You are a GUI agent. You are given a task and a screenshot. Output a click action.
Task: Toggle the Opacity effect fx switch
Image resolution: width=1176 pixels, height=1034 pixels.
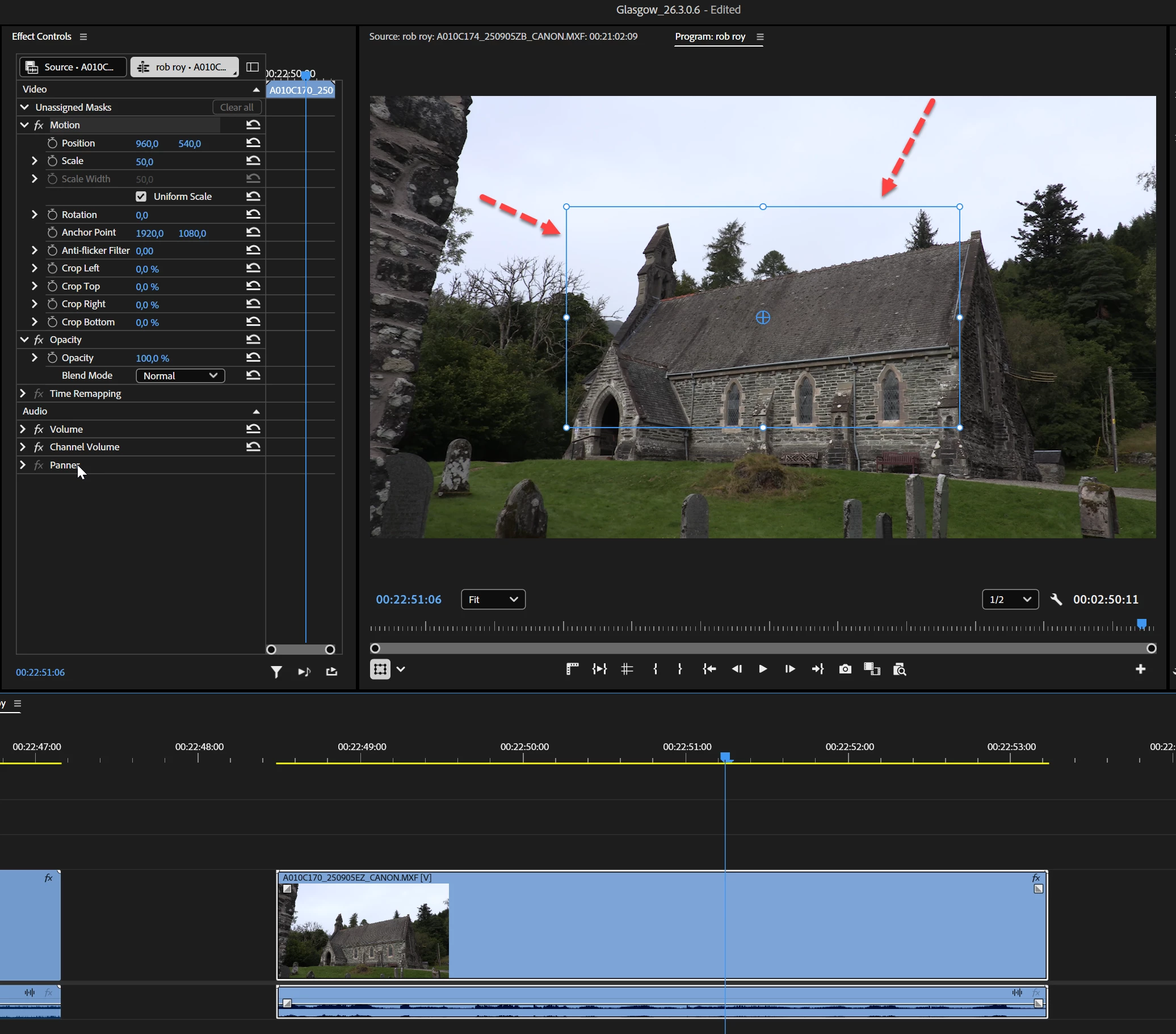point(39,340)
